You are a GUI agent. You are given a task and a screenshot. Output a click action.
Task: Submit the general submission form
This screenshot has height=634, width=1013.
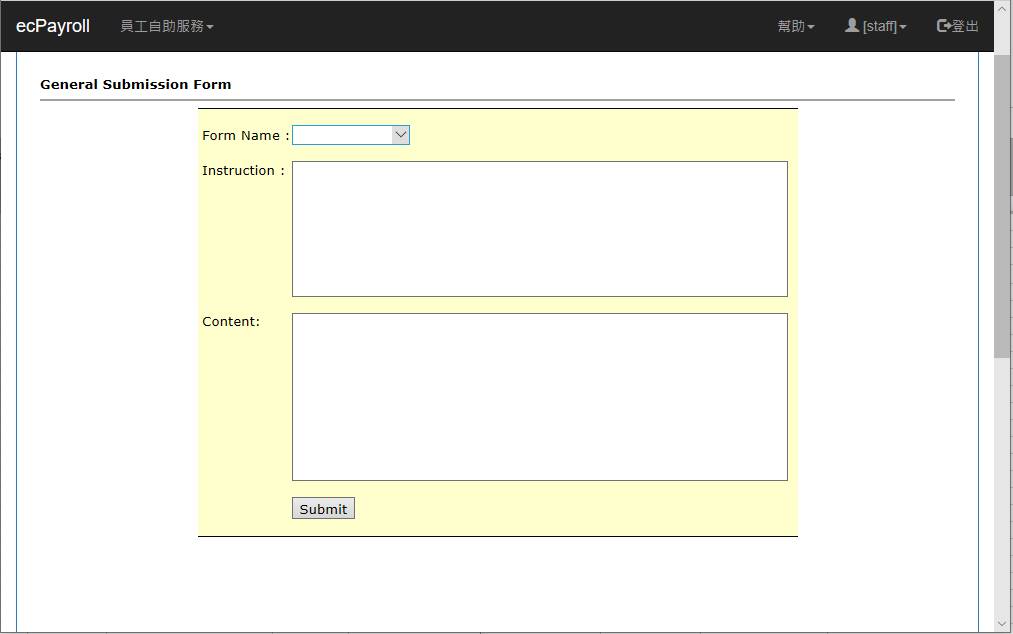323,509
